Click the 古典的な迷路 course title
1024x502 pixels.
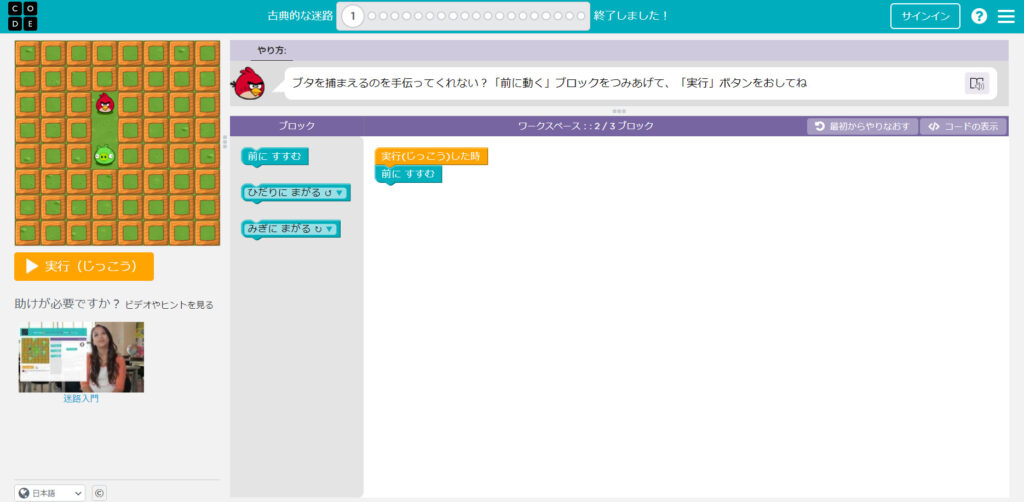(300, 16)
